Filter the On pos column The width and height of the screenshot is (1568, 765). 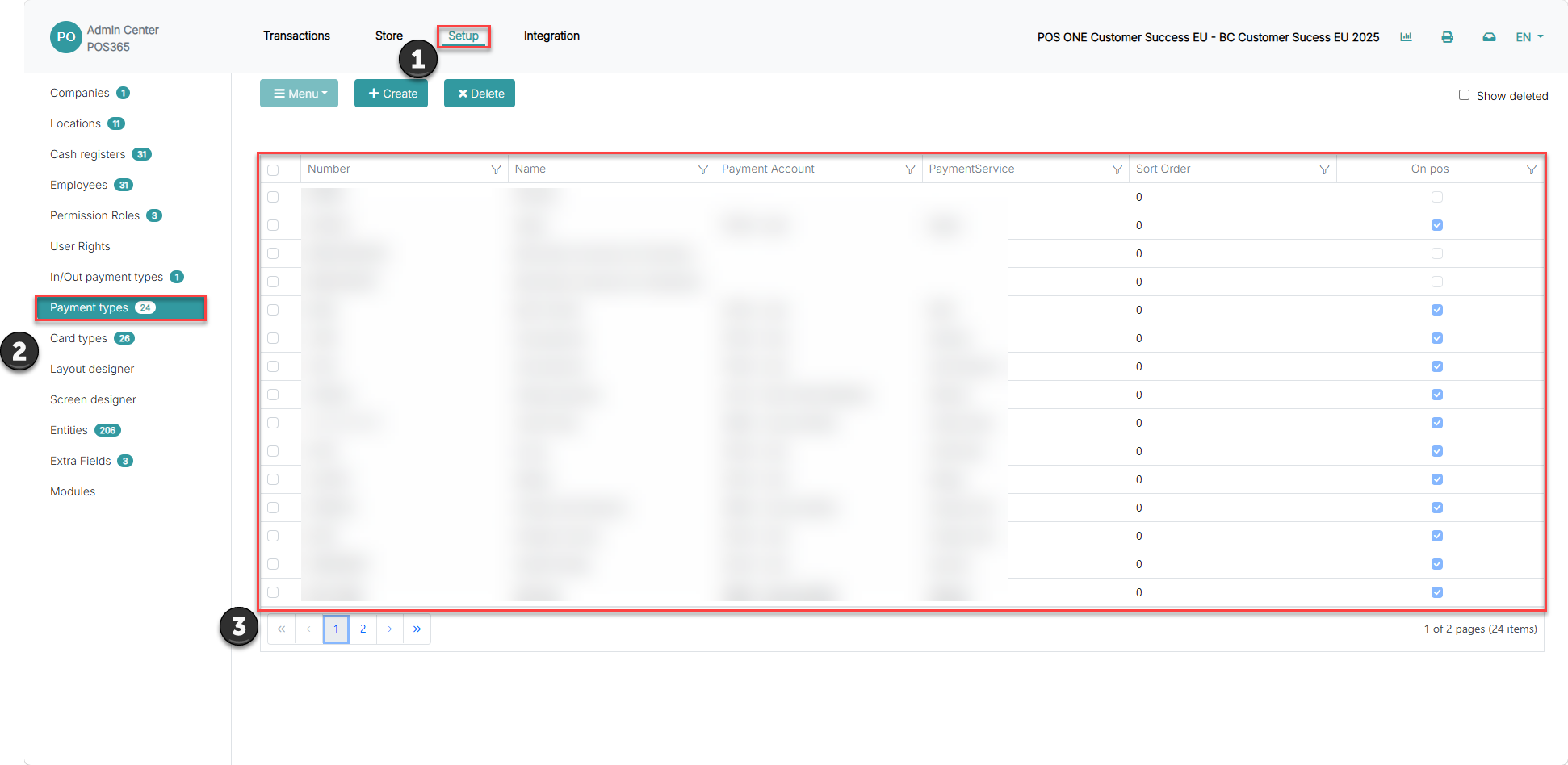[1531, 169]
